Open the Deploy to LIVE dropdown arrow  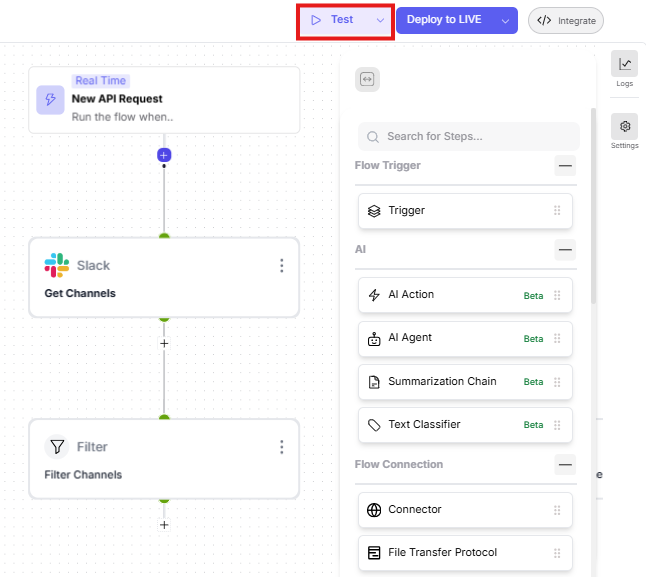(506, 20)
